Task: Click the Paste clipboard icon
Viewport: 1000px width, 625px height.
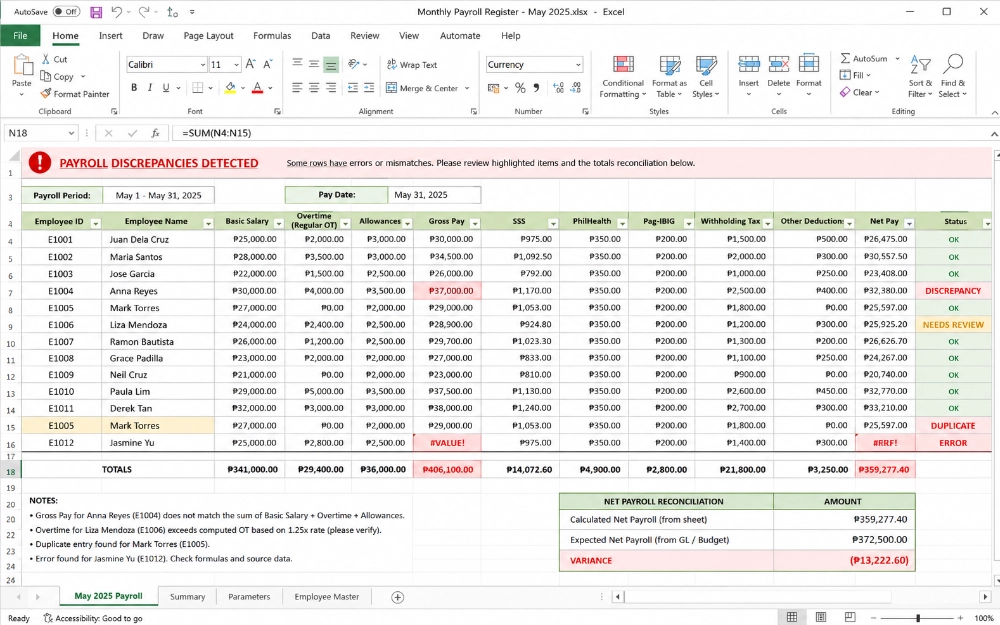Action: (x=22, y=65)
